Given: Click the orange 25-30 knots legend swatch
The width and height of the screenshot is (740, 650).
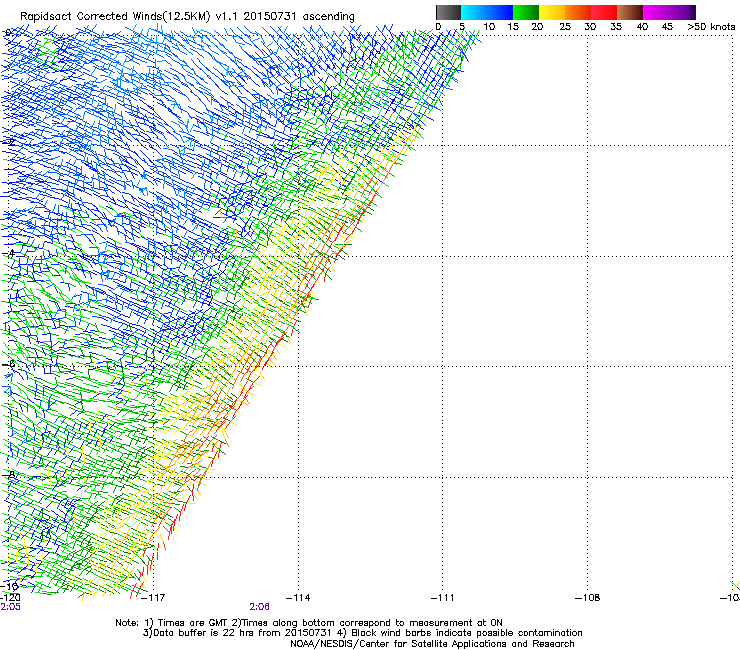Looking at the screenshot, I should click(578, 12).
